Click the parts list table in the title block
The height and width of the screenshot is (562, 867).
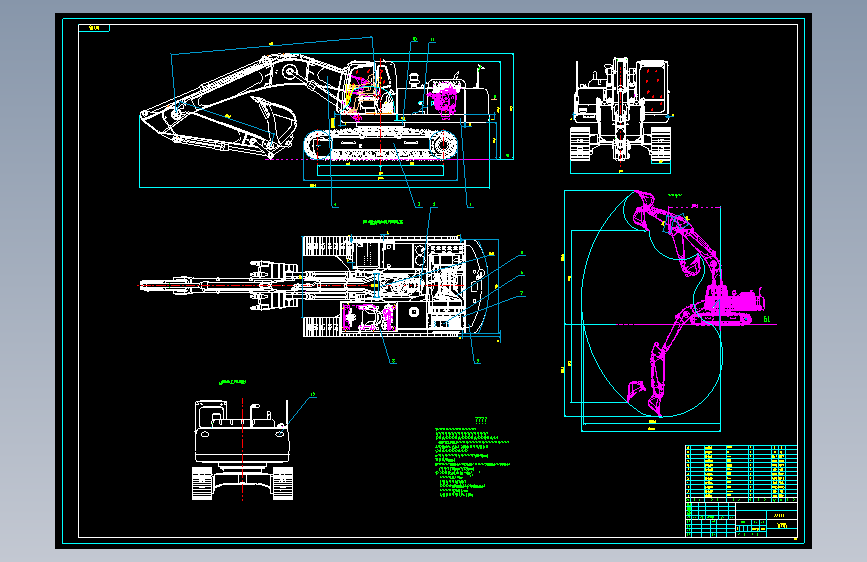point(741,473)
